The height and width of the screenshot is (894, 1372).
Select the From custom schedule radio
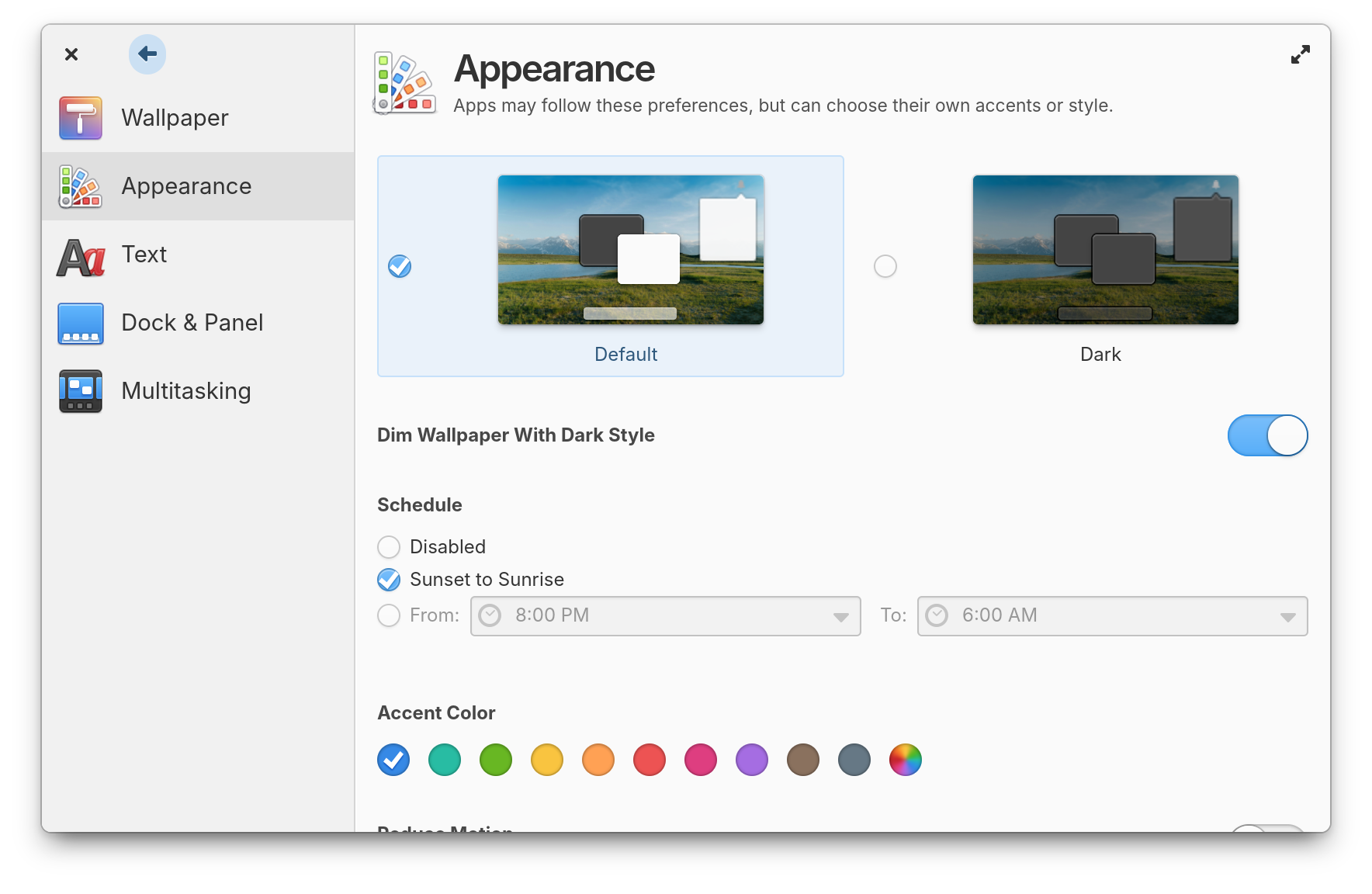[x=389, y=615]
